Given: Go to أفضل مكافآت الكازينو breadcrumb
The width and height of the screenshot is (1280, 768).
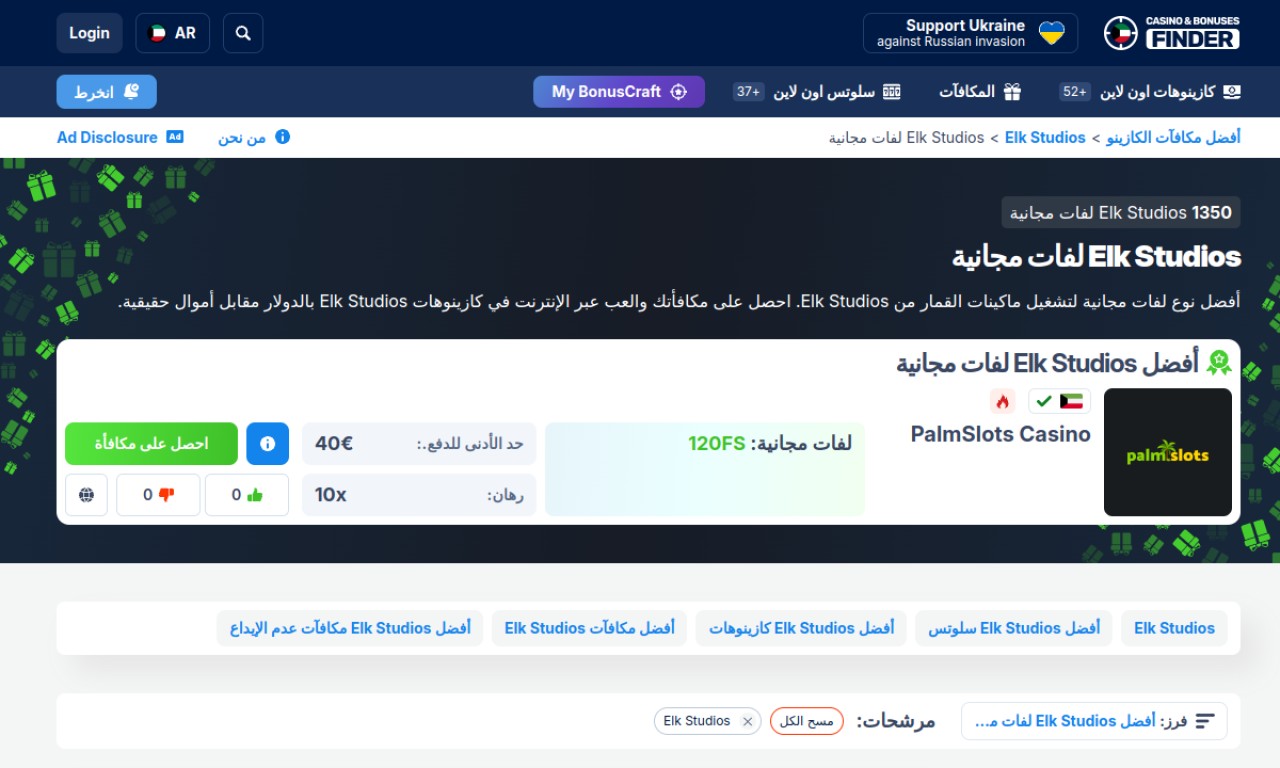Looking at the screenshot, I should pyautogui.click(x=1173, y=137).
